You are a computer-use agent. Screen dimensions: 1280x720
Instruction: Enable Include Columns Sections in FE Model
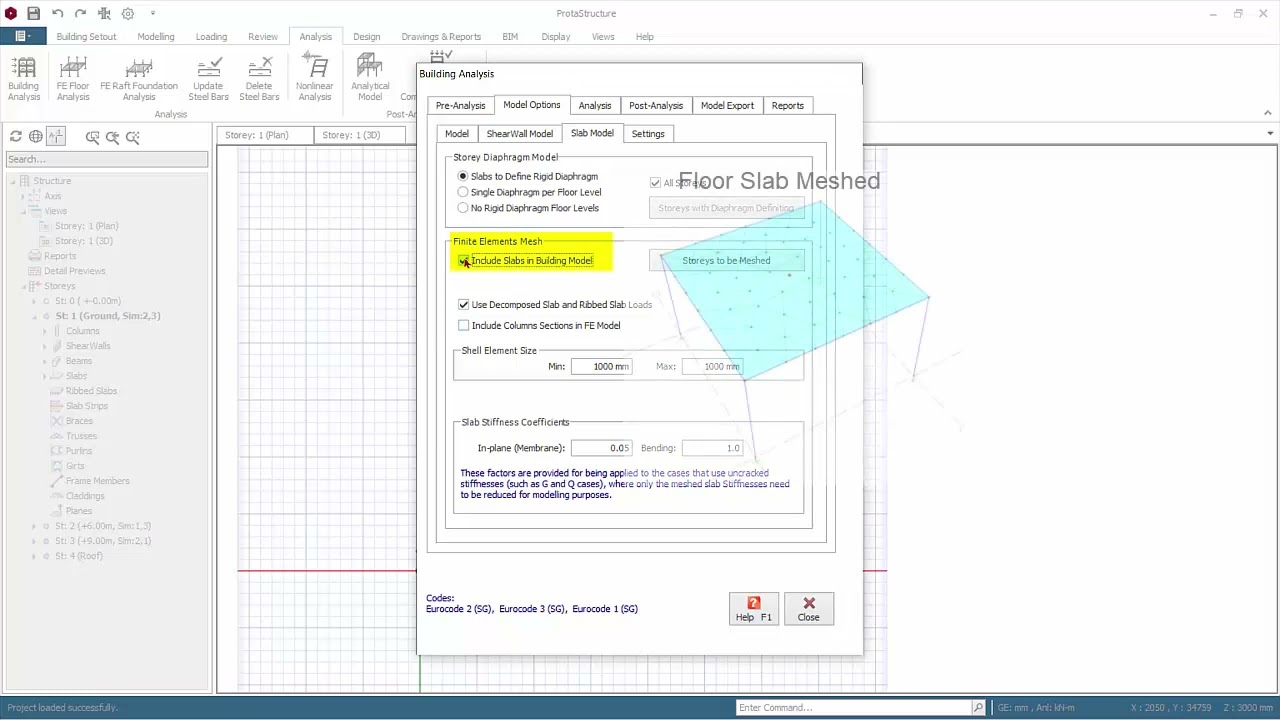point(463,325)
